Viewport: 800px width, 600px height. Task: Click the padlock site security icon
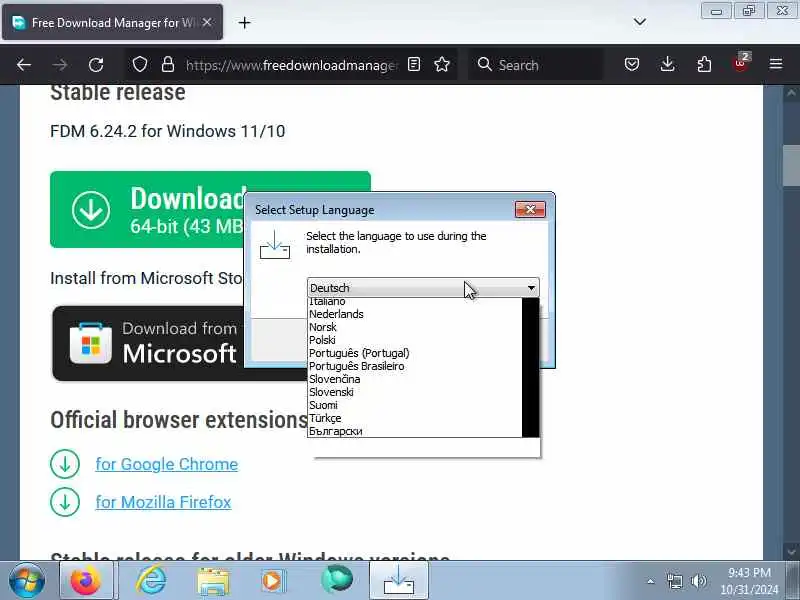pyautogui.click(x=168, y=65)
